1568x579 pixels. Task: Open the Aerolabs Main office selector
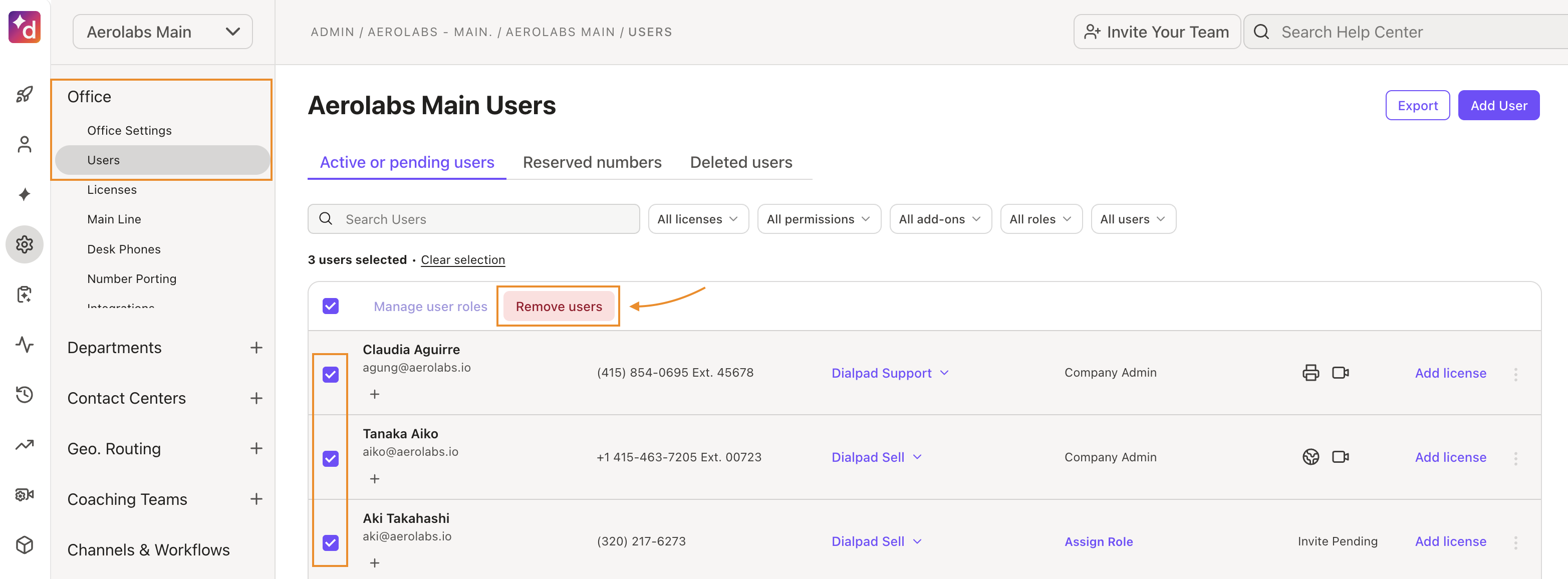pos(162,32)
